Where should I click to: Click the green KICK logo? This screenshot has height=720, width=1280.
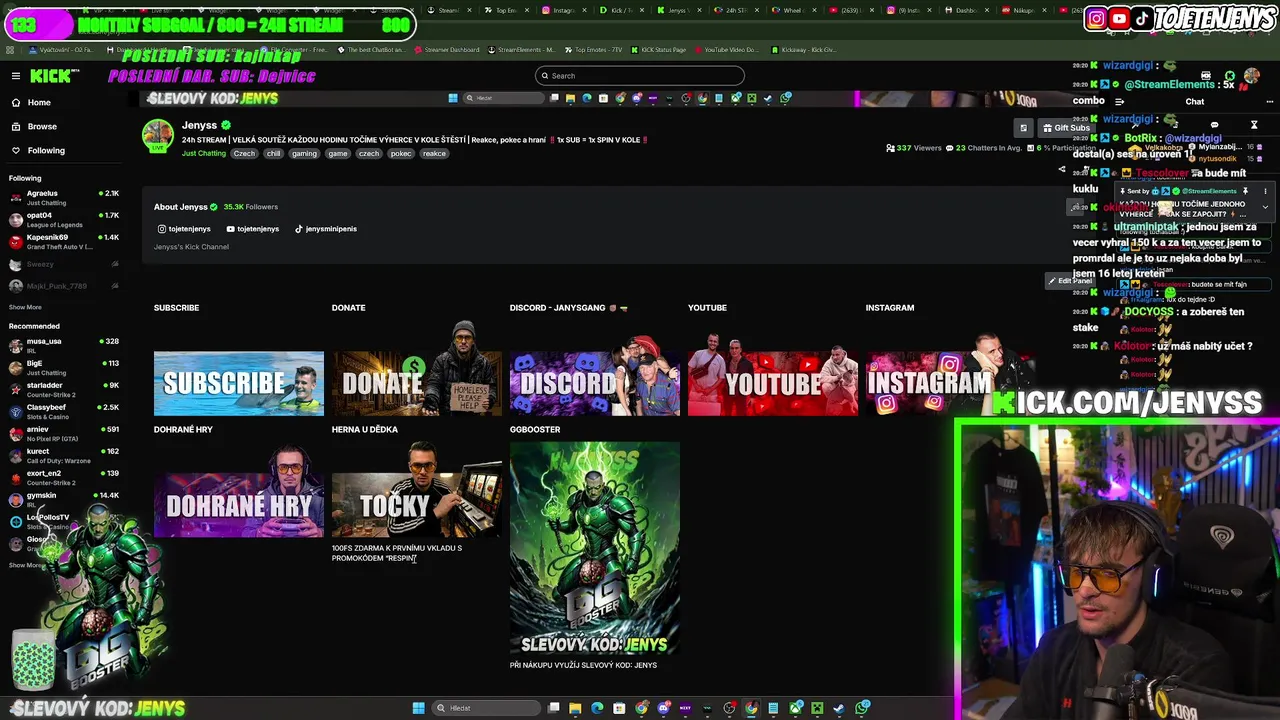(50, 76)
